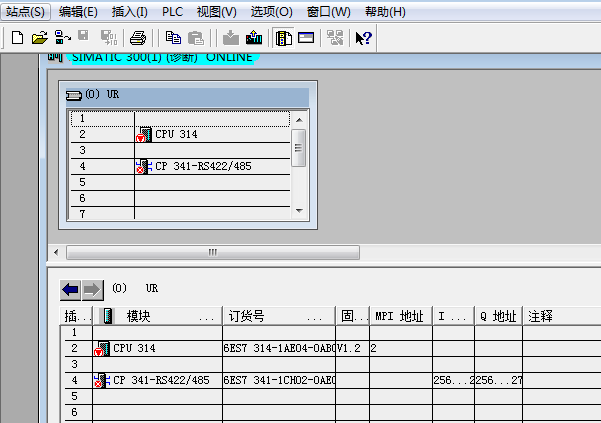The width and height of the screenshot is (601, 423).
Task: Click the greyed Save and Compile icon
Action: pyautogui.click(x=109, y=38)
